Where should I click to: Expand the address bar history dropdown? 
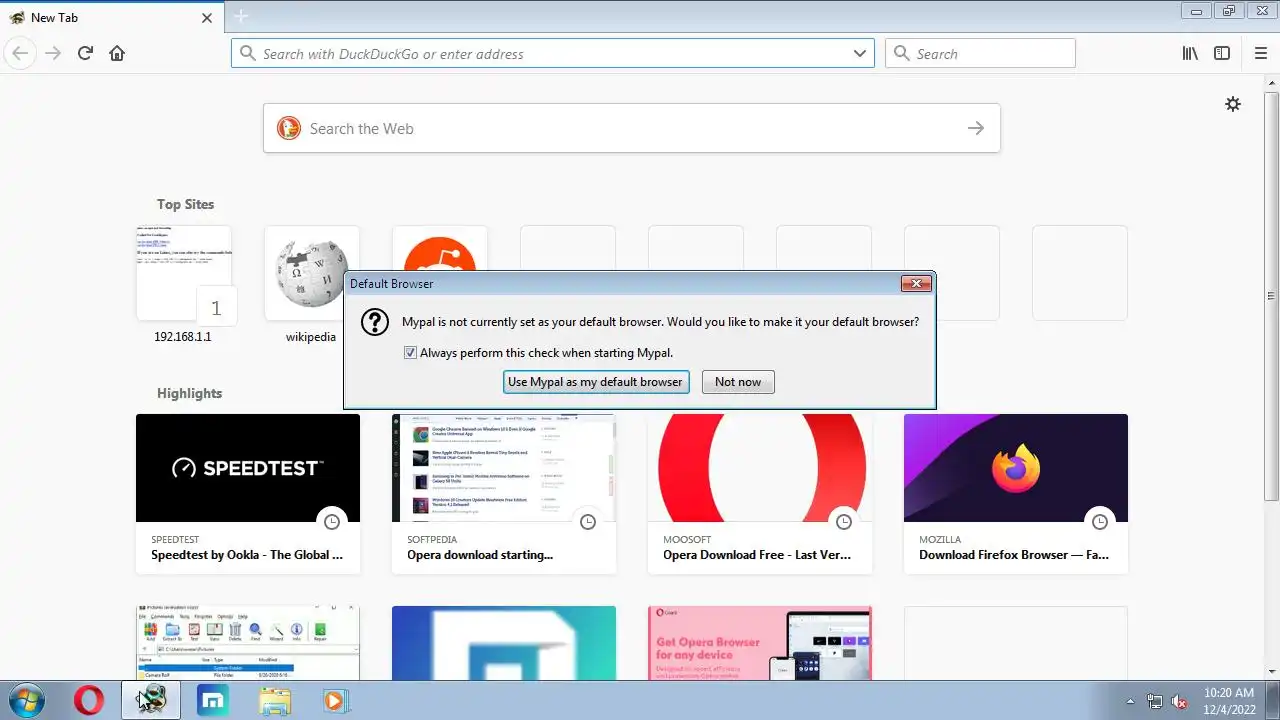[x=860, y=53]
